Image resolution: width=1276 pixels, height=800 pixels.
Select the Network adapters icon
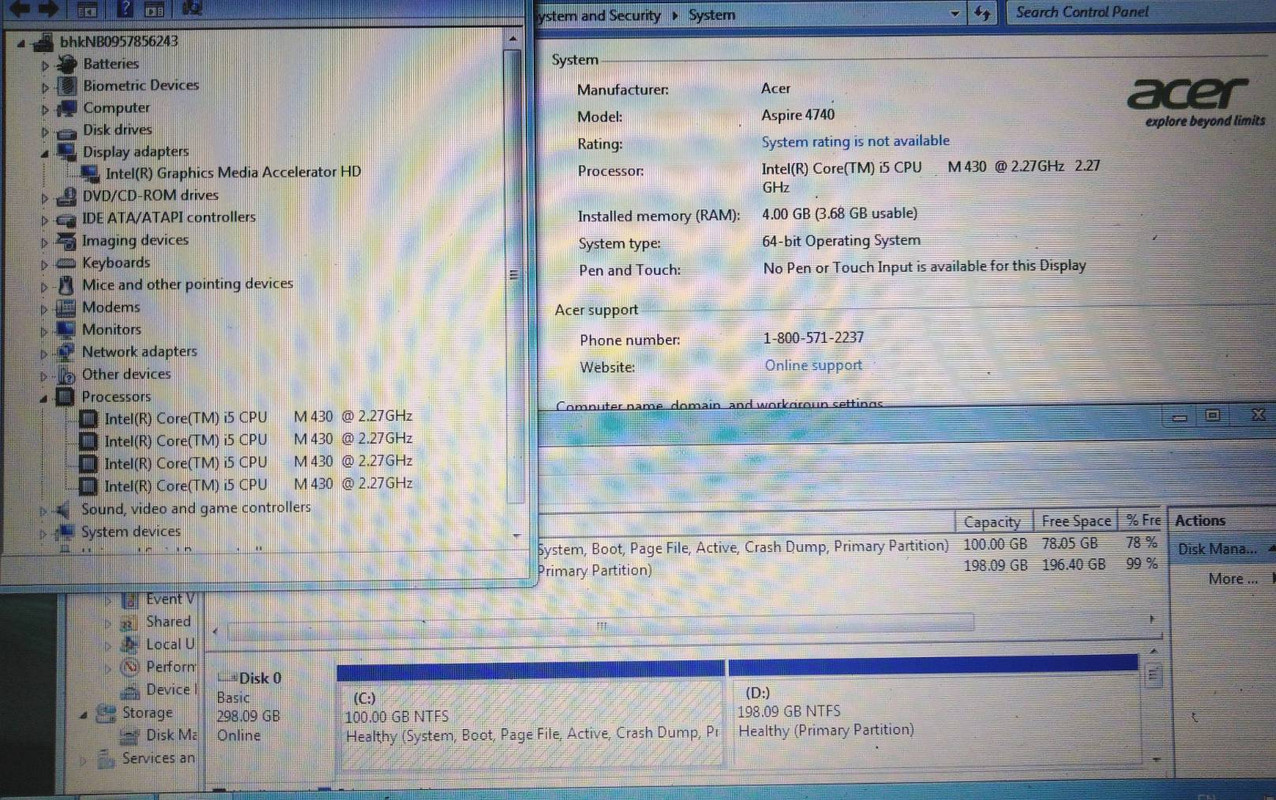point(67,352)
